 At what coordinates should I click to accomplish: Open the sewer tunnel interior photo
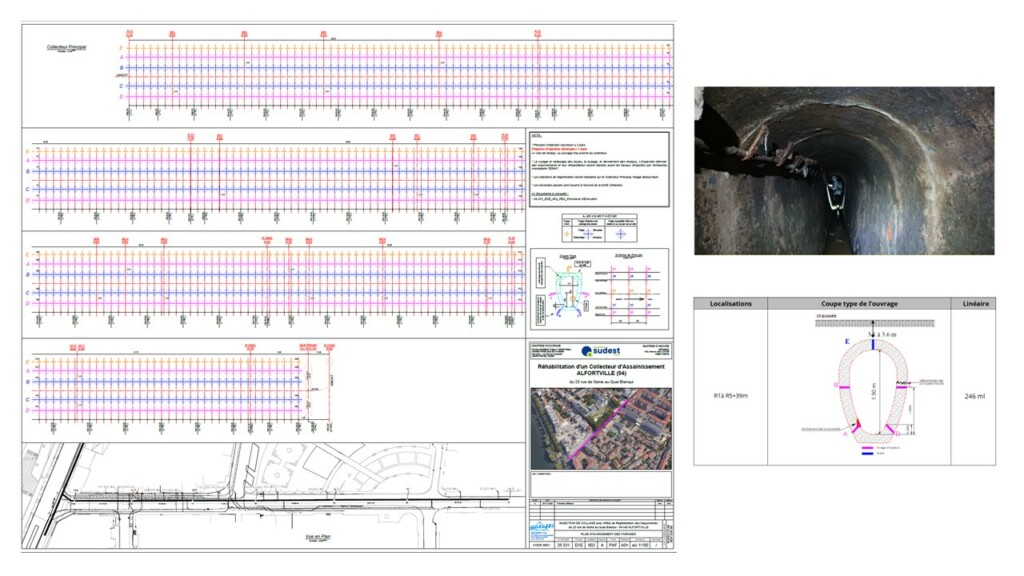pos(844,170)
